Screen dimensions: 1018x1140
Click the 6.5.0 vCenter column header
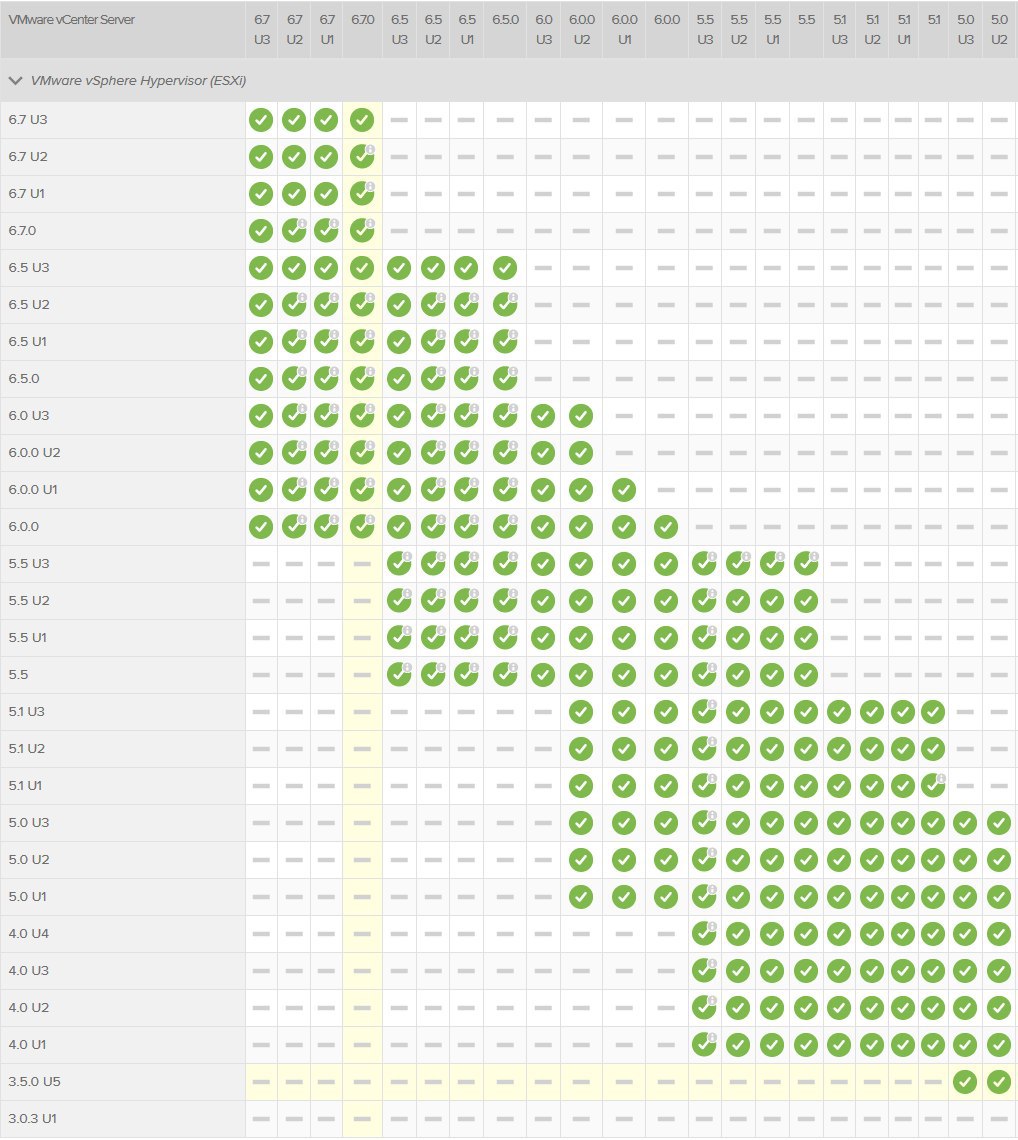(x=505, y=20)
